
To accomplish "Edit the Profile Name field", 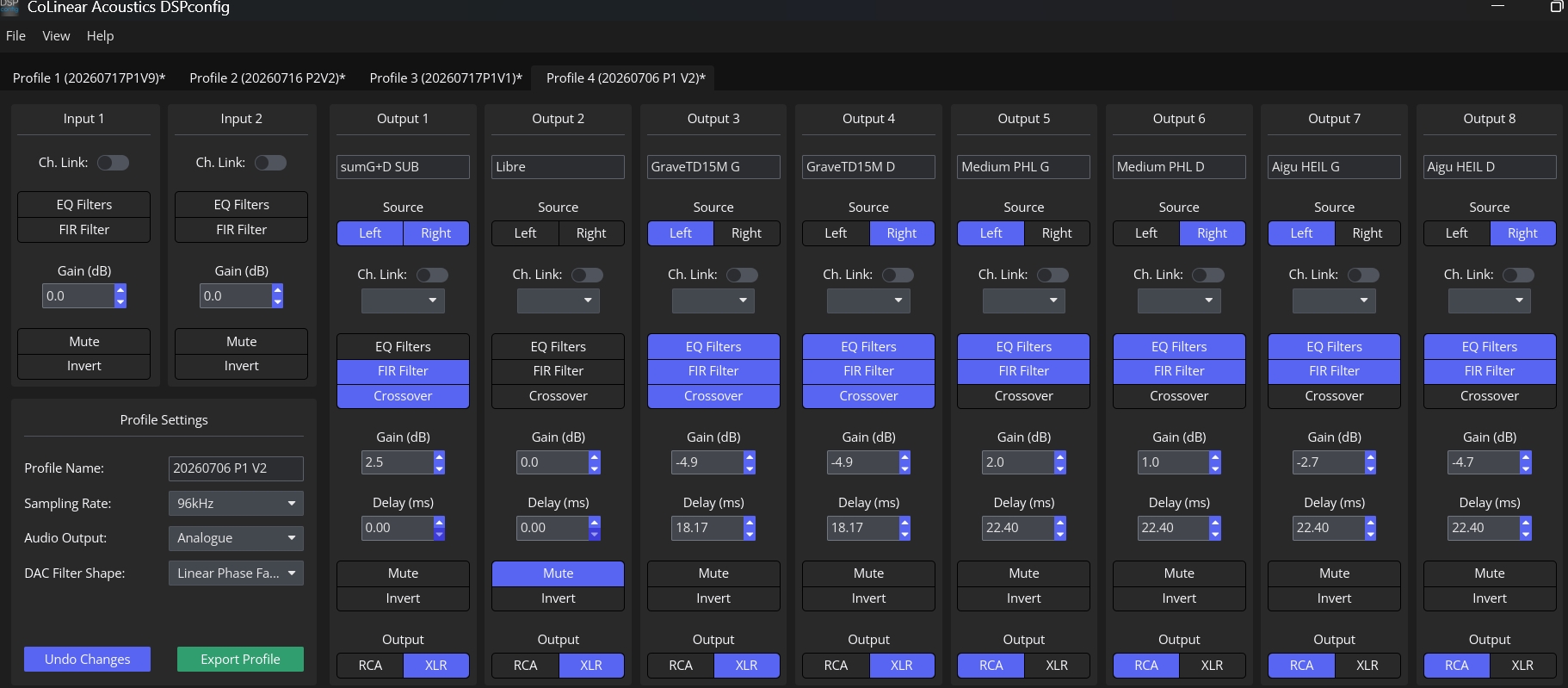I will click(236, 468).
